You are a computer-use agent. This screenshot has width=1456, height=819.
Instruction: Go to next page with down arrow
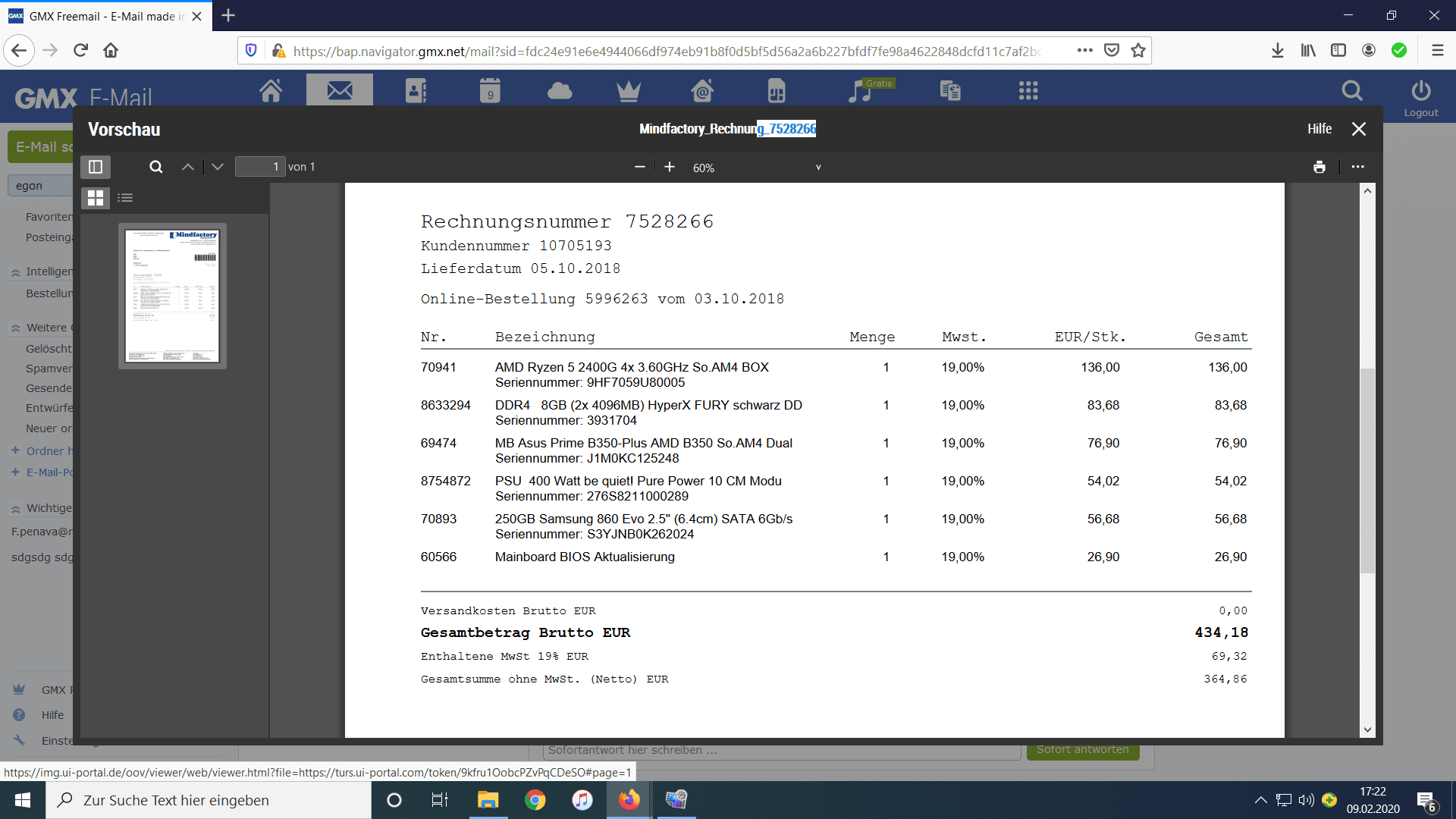218,167
